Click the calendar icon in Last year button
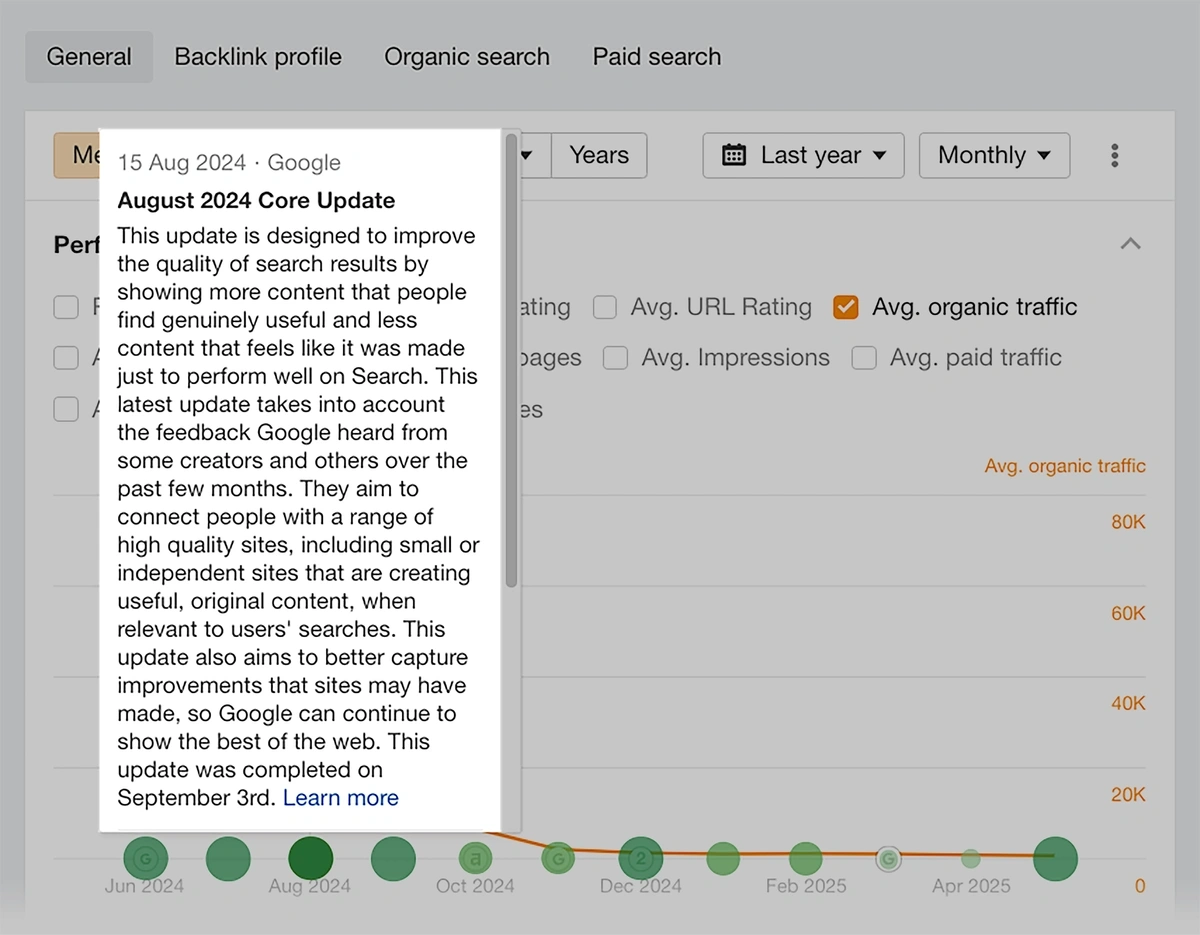 (734, 155)
